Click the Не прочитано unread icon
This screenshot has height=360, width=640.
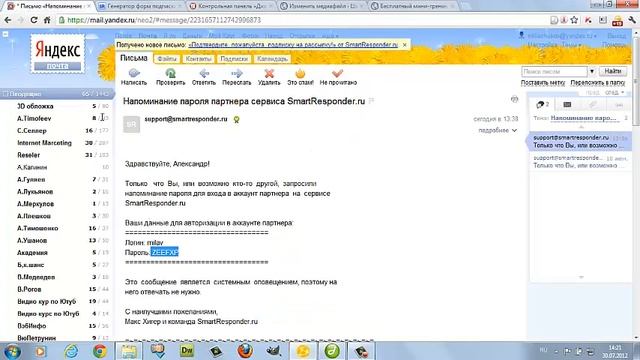[x=338, y=73]
